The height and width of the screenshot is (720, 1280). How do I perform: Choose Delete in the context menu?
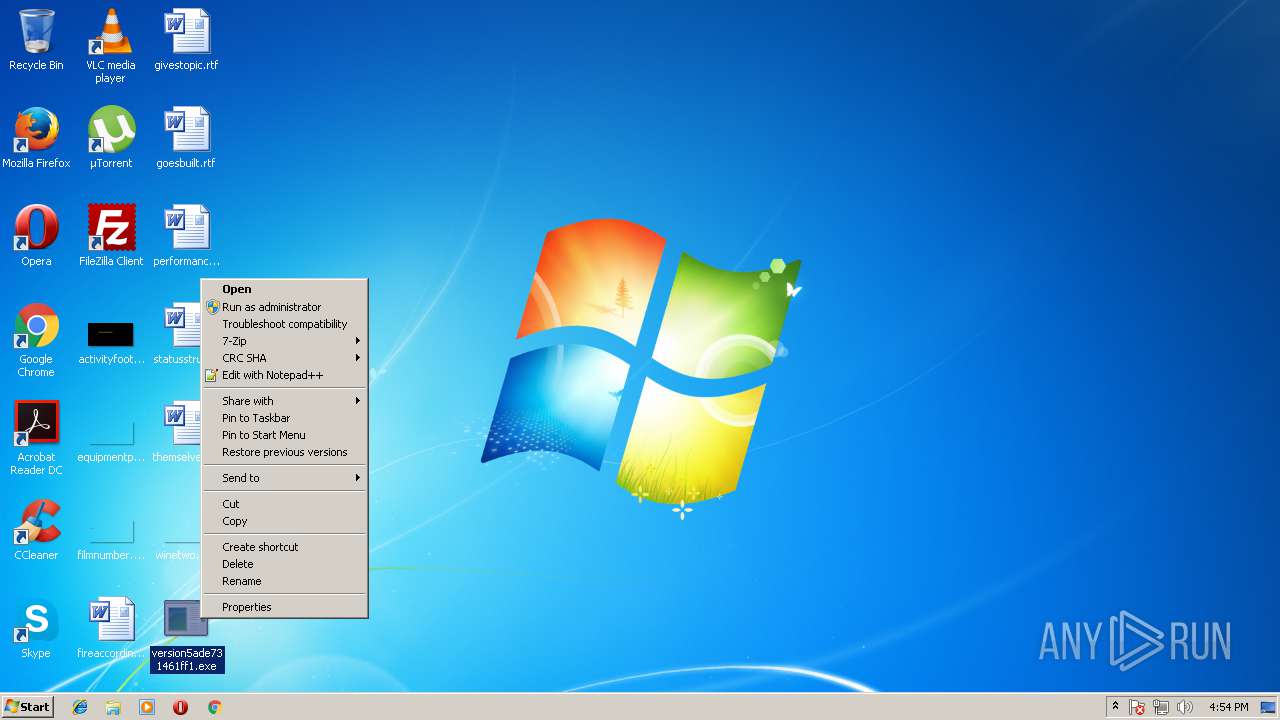coord(284,564)
